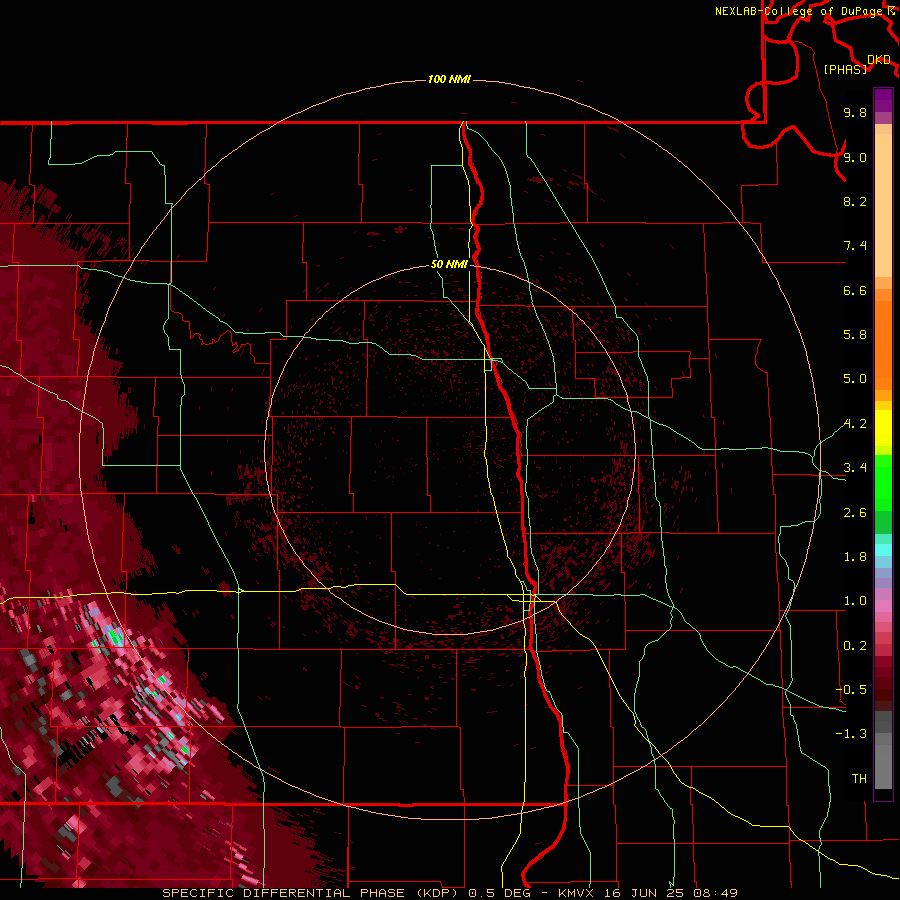The image size is (900, 900).
Task: Click the '16 JUN 25' date text
Action: tap(643, 893)
